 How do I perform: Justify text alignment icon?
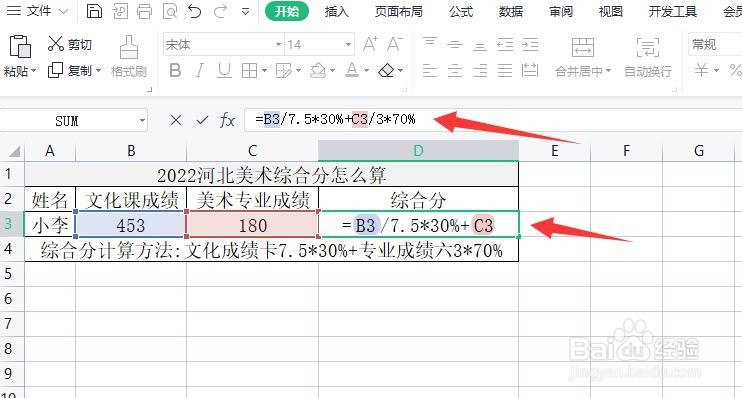505,71
